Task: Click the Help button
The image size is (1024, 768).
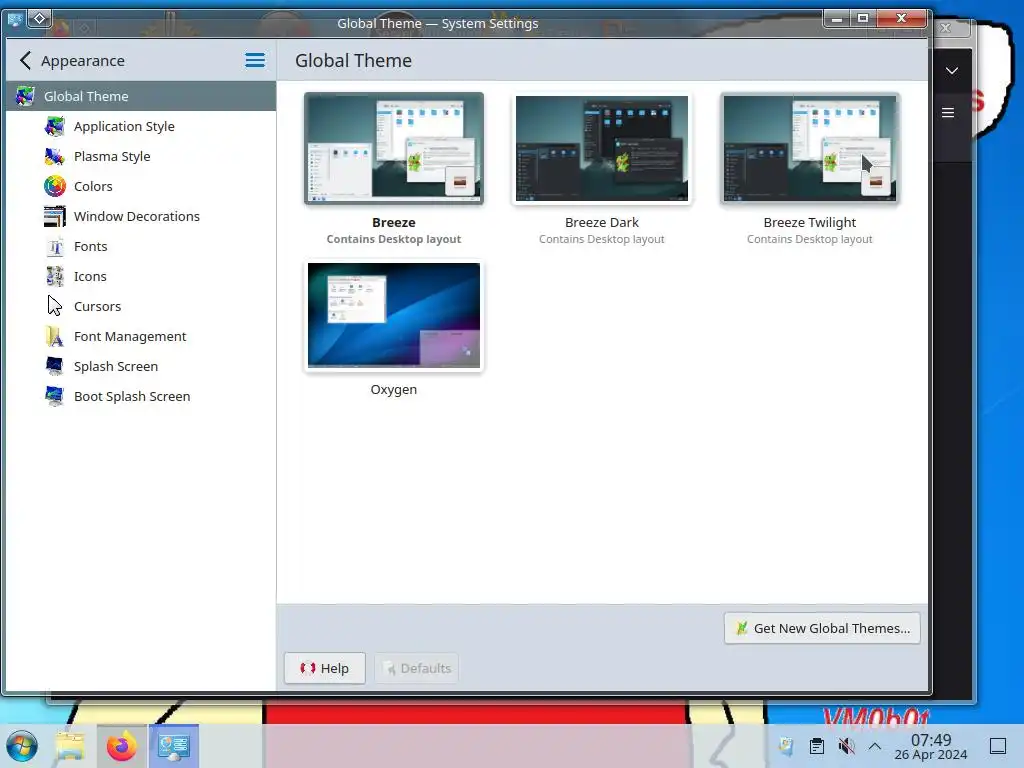Action: 325,668
